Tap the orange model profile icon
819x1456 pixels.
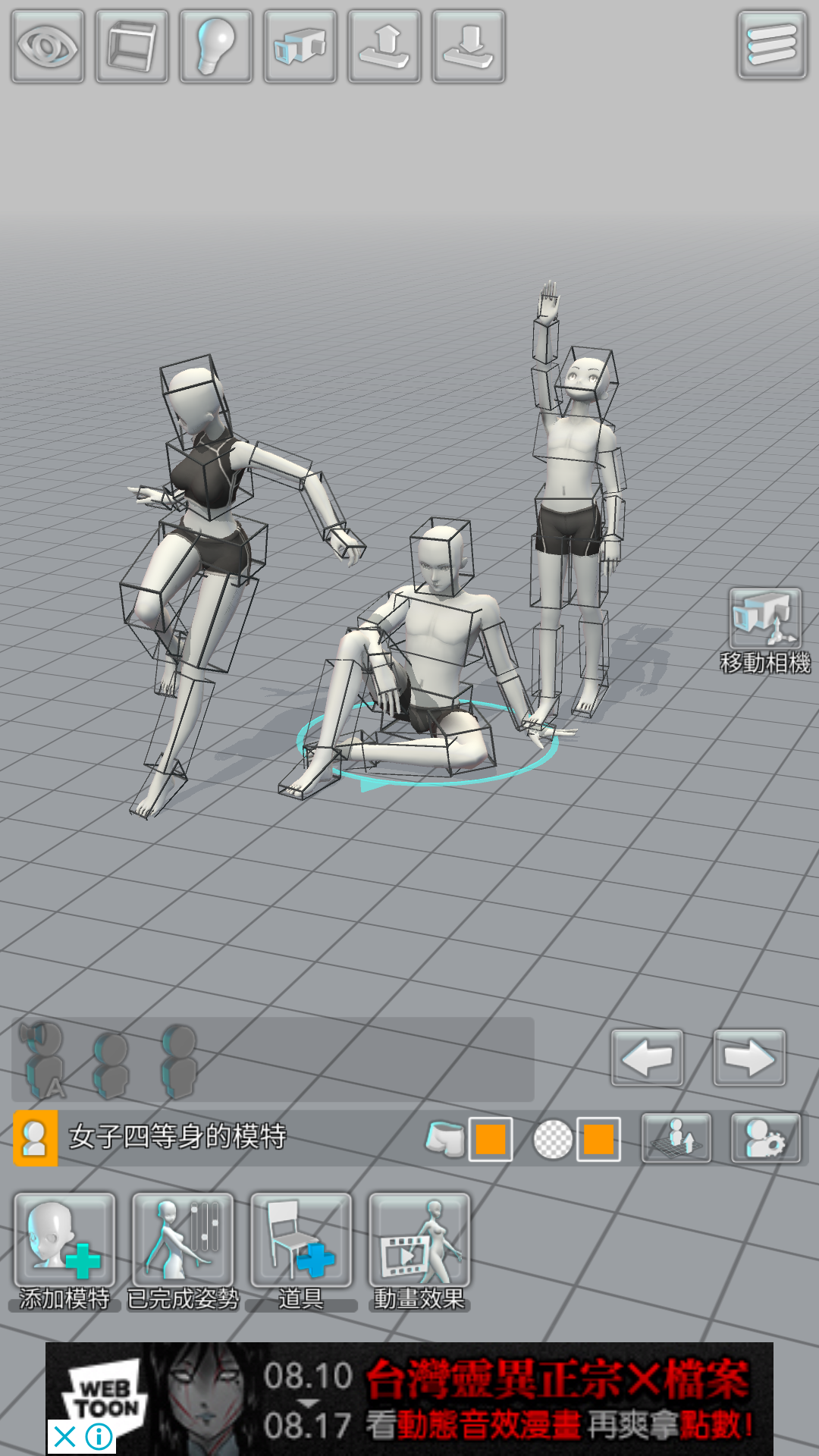pyautogui.click(x=35, y=1138)
